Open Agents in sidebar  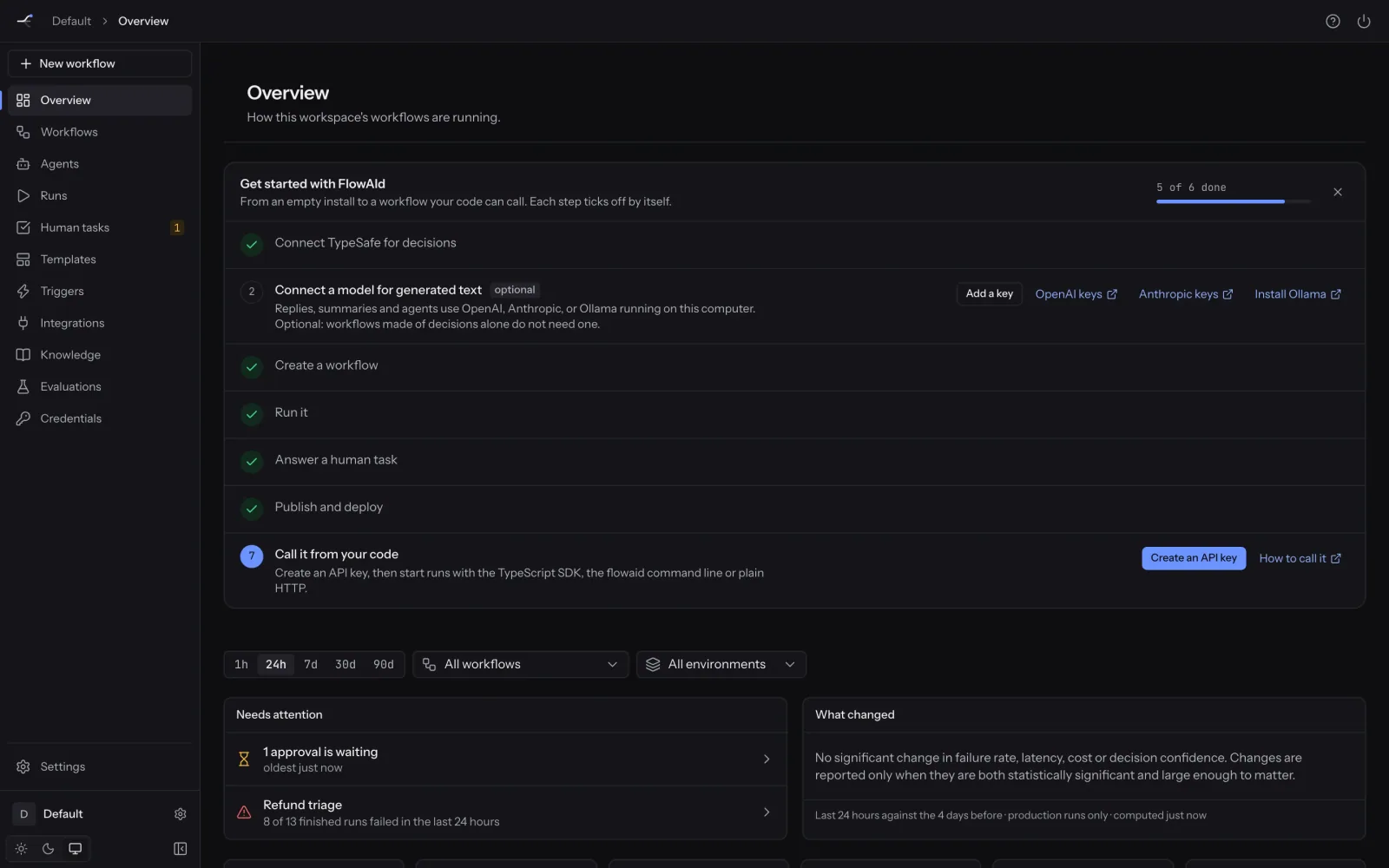click(100, 164)
